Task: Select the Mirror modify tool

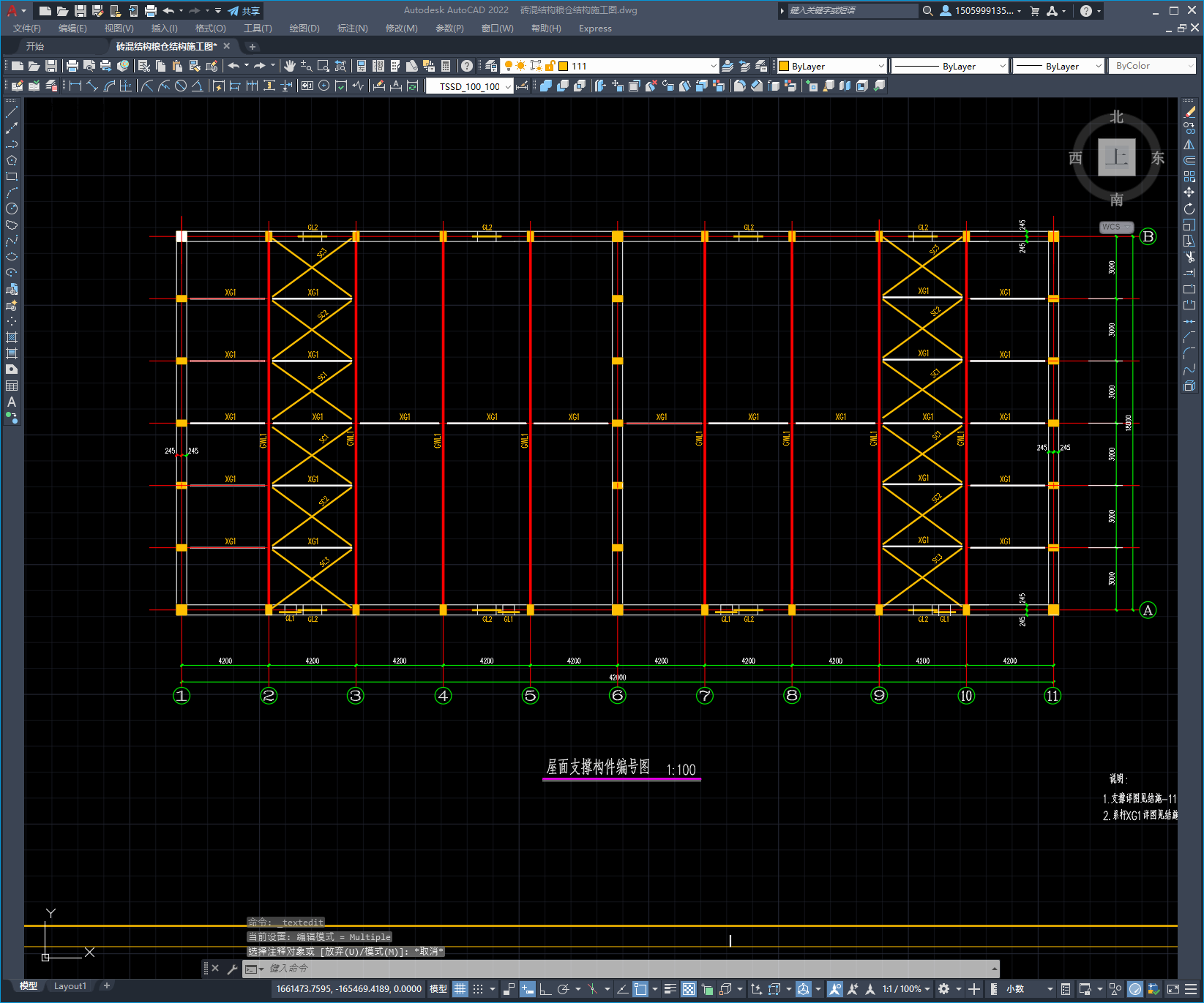Action: pos(1189,144)
